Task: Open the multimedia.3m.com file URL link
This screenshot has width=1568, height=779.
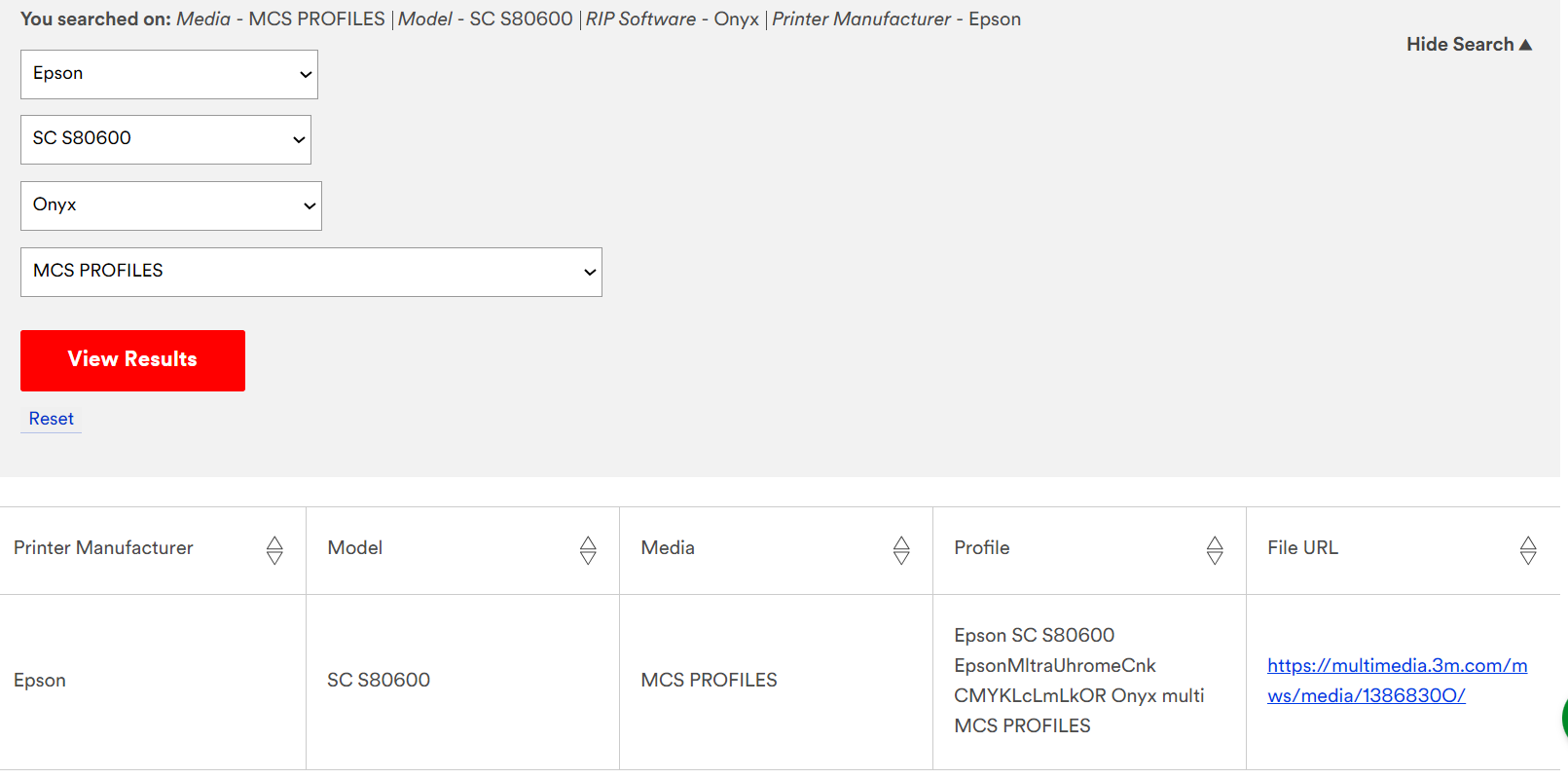Action: point(1396,681)
